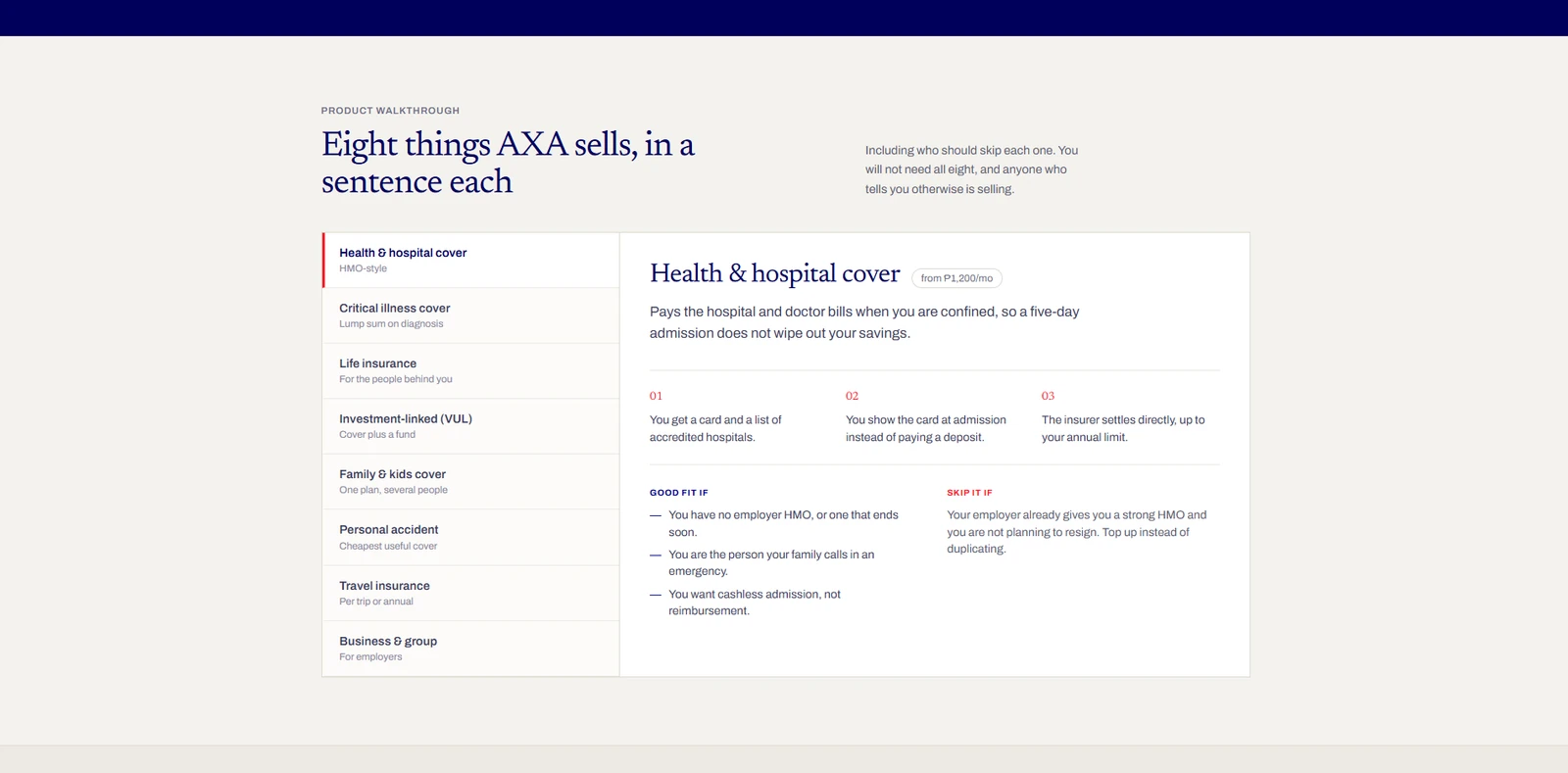Click the 'from P1,200/mo' price badge
The width and height of the screenshot is (1568, 773).
956,278
